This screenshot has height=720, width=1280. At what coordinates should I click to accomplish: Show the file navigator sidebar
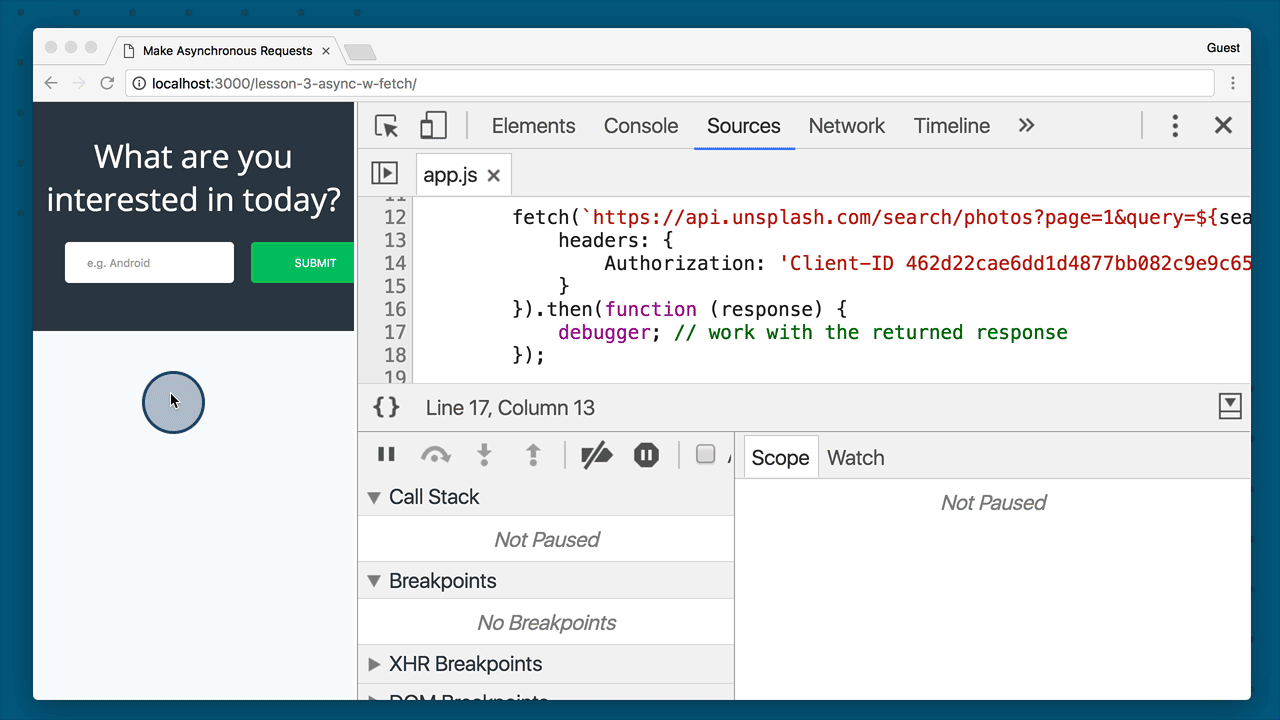click(x=385, y=173)
